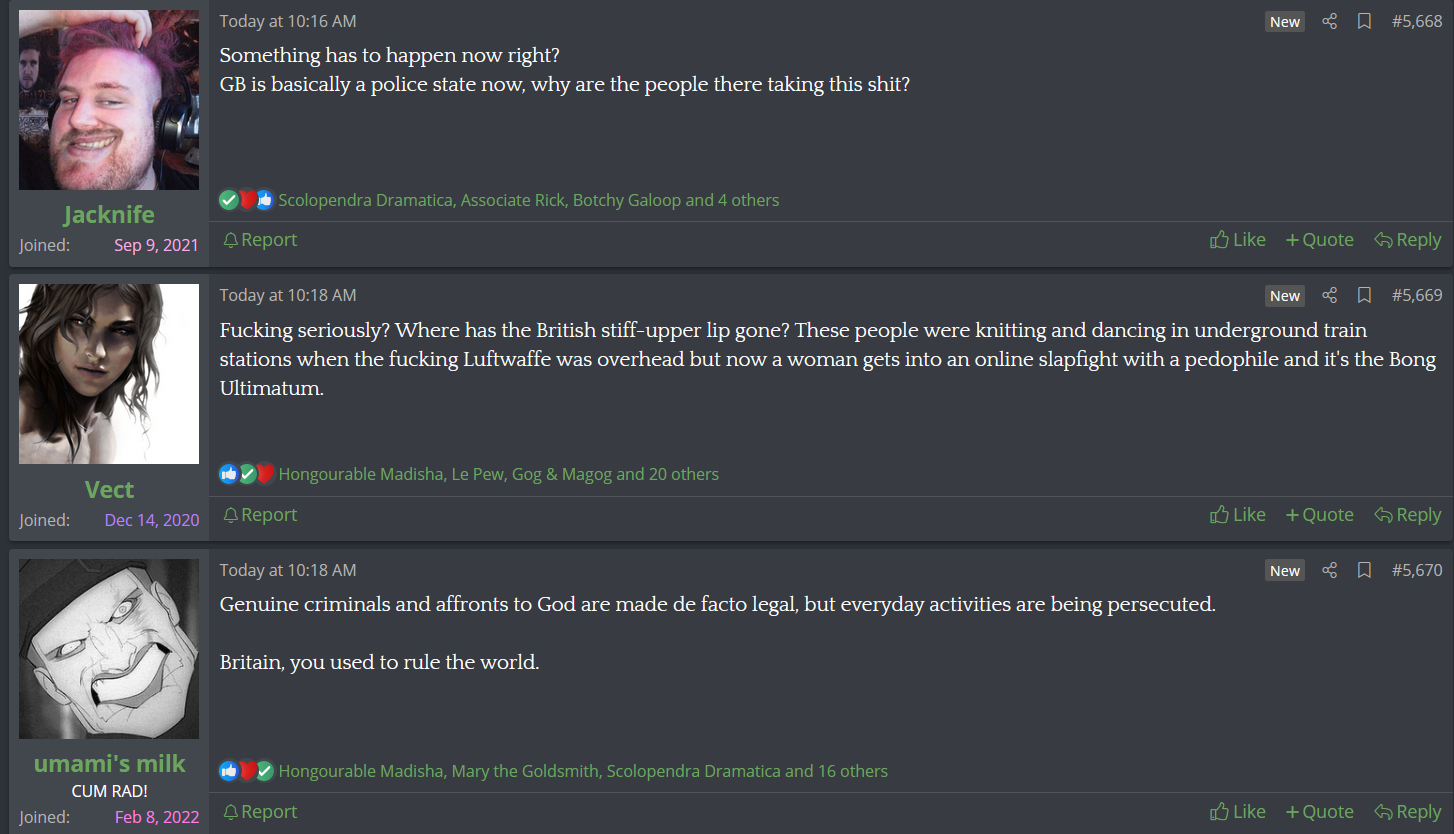Open Jacknife's avatar image
This screenshot has width=1454, height=834.
tap(109, 100)
